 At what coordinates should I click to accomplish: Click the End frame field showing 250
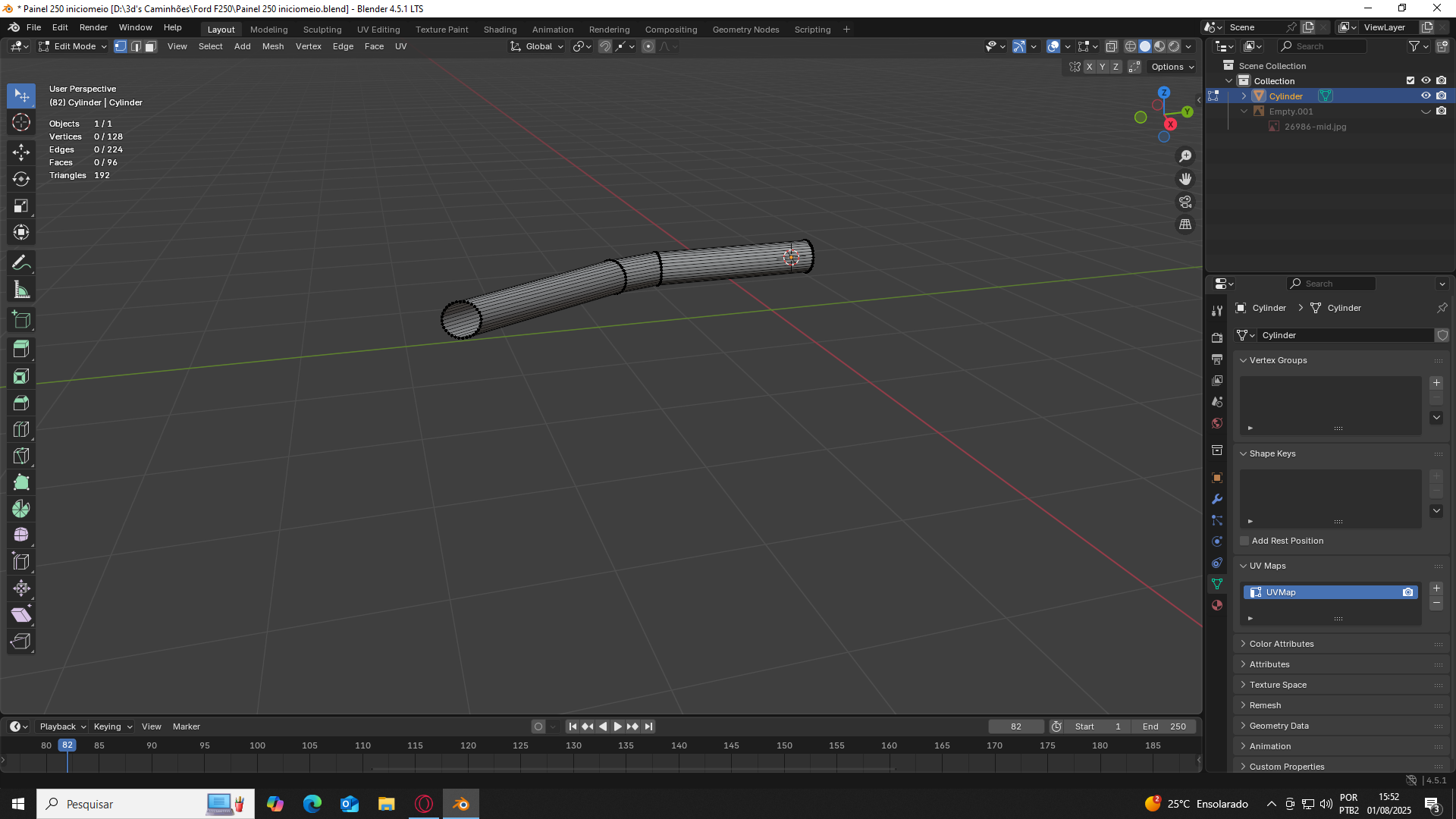[1164, 726]
